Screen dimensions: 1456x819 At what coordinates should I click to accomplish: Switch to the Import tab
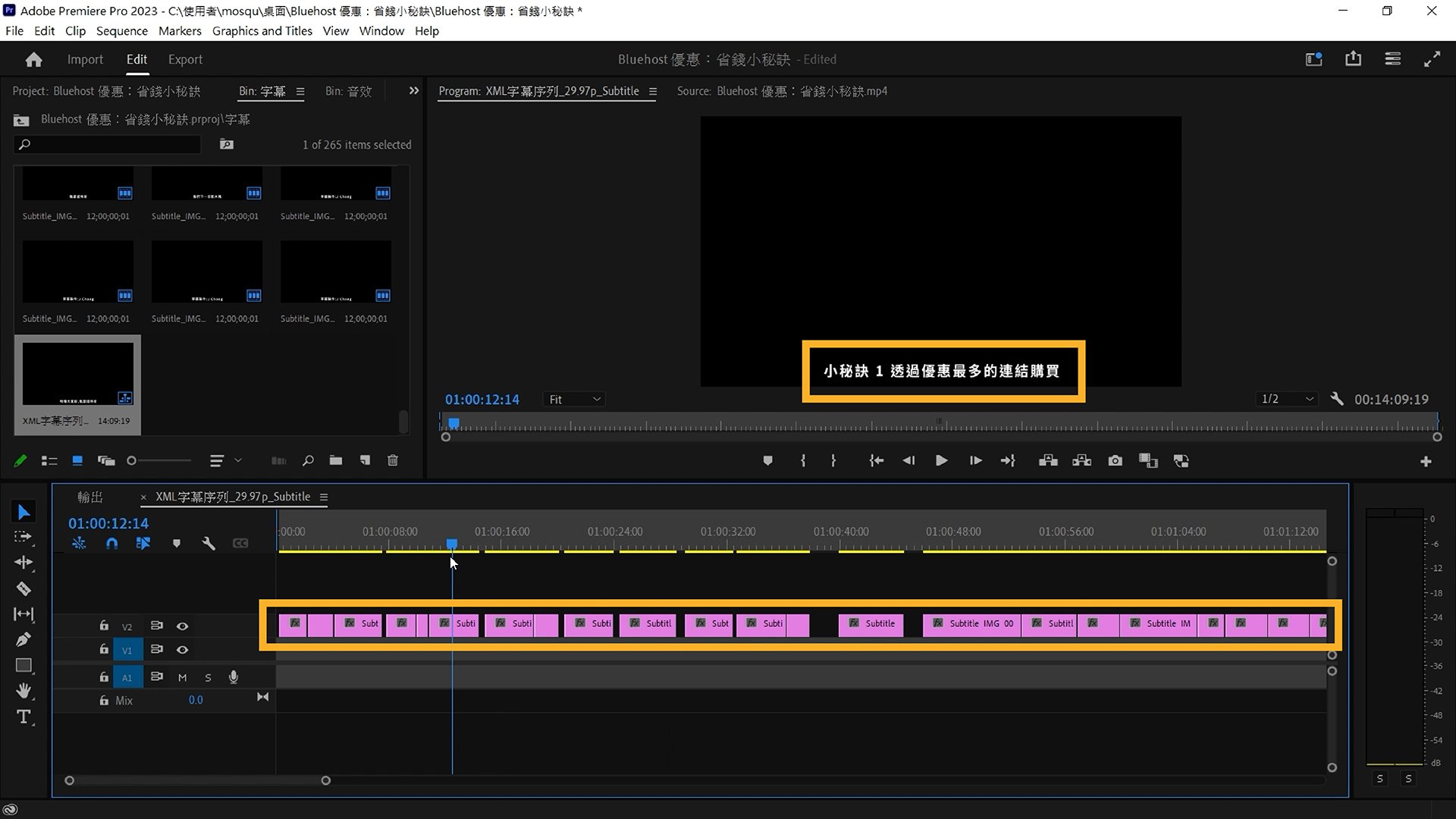click(x=85, y=59)
